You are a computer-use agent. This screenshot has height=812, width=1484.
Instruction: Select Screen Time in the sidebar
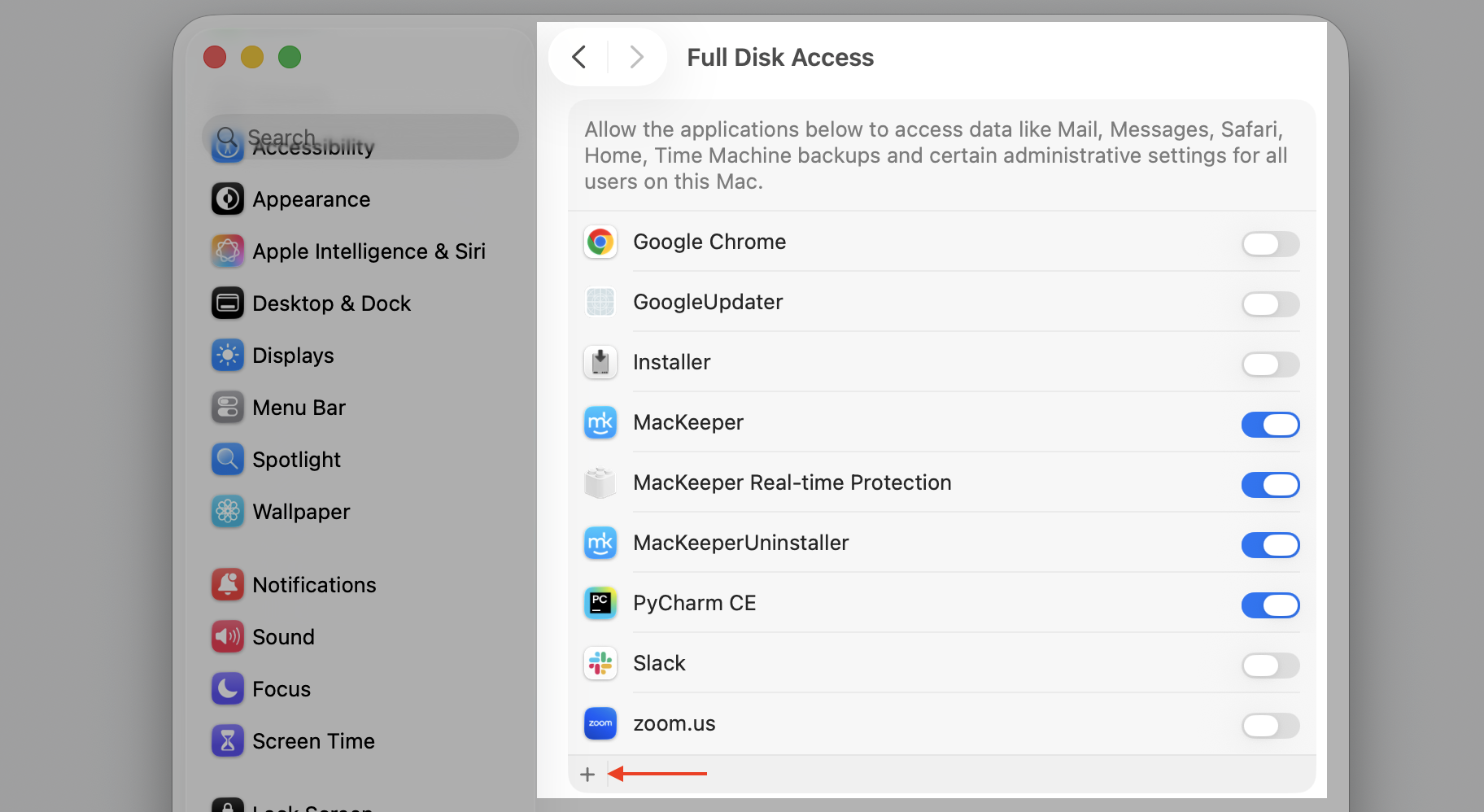point(362,741)
